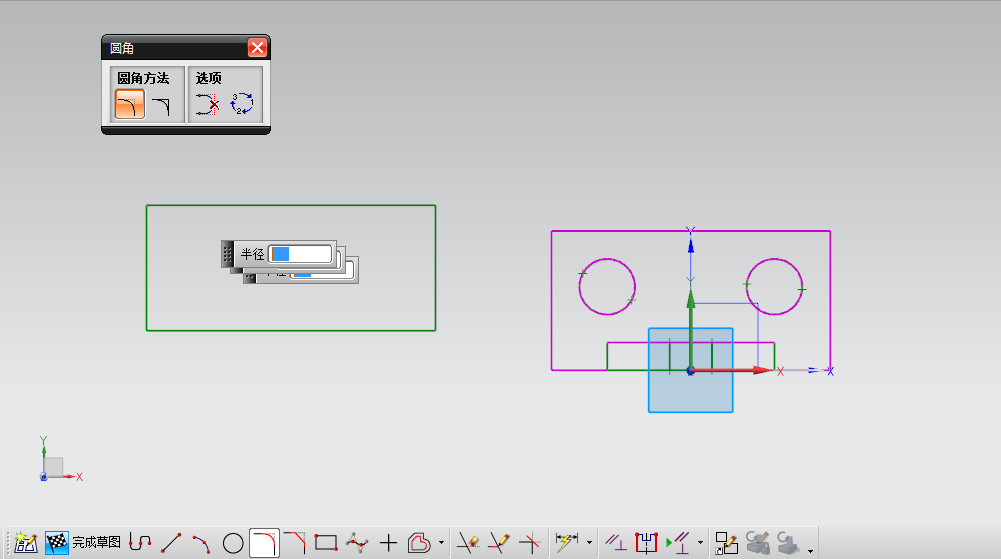Toggle Delete Third Curve option
Viewport: 1001px width, 559px height.
tap(207, 104)
